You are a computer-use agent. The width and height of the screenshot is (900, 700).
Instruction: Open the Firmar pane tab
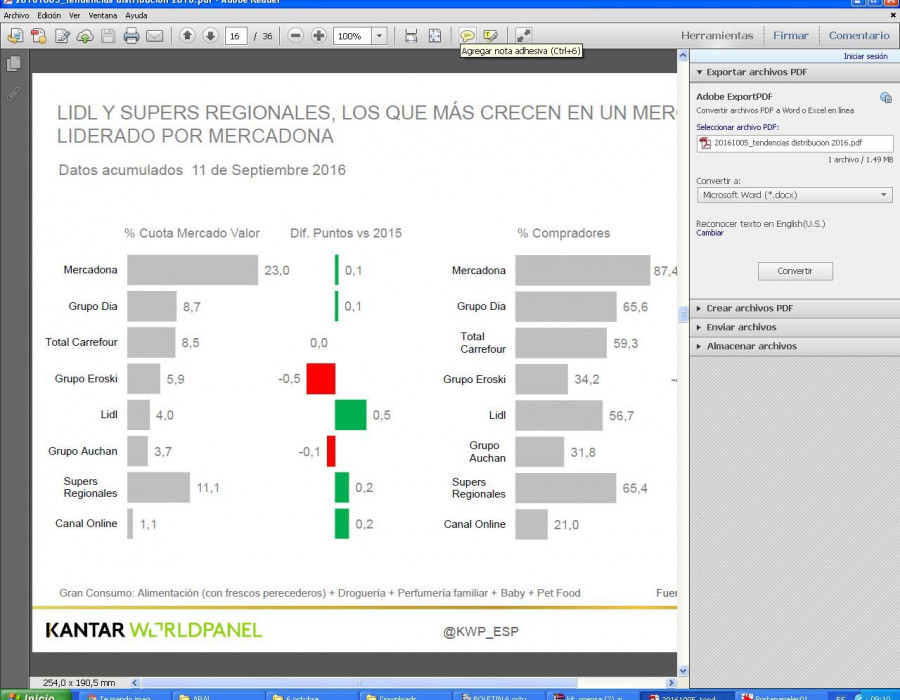tap(790, 36)
